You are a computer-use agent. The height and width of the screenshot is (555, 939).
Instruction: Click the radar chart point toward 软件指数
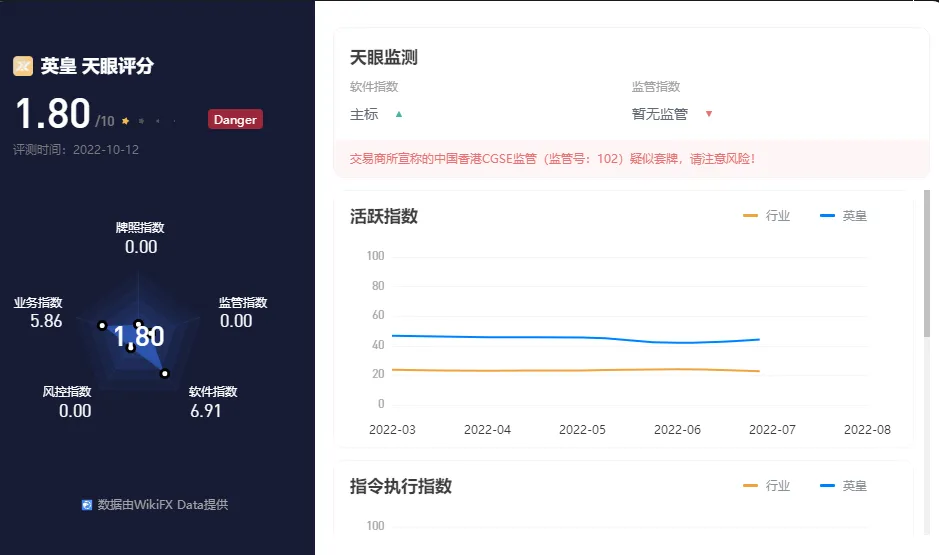point(165,374)
